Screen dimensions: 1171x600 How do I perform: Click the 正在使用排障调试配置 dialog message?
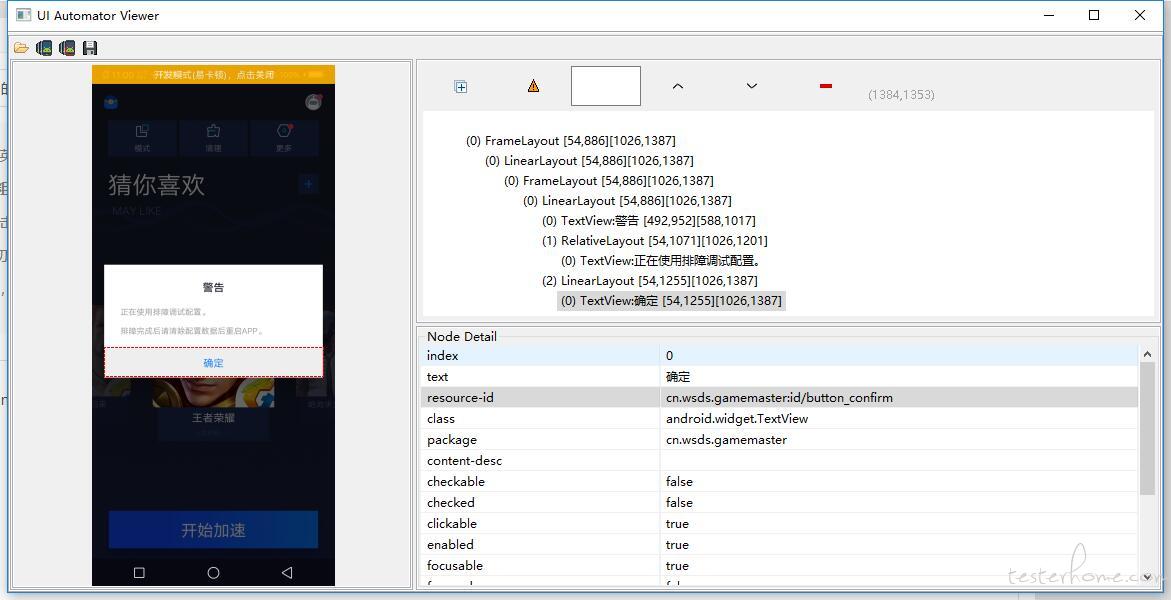click(164, 312)
